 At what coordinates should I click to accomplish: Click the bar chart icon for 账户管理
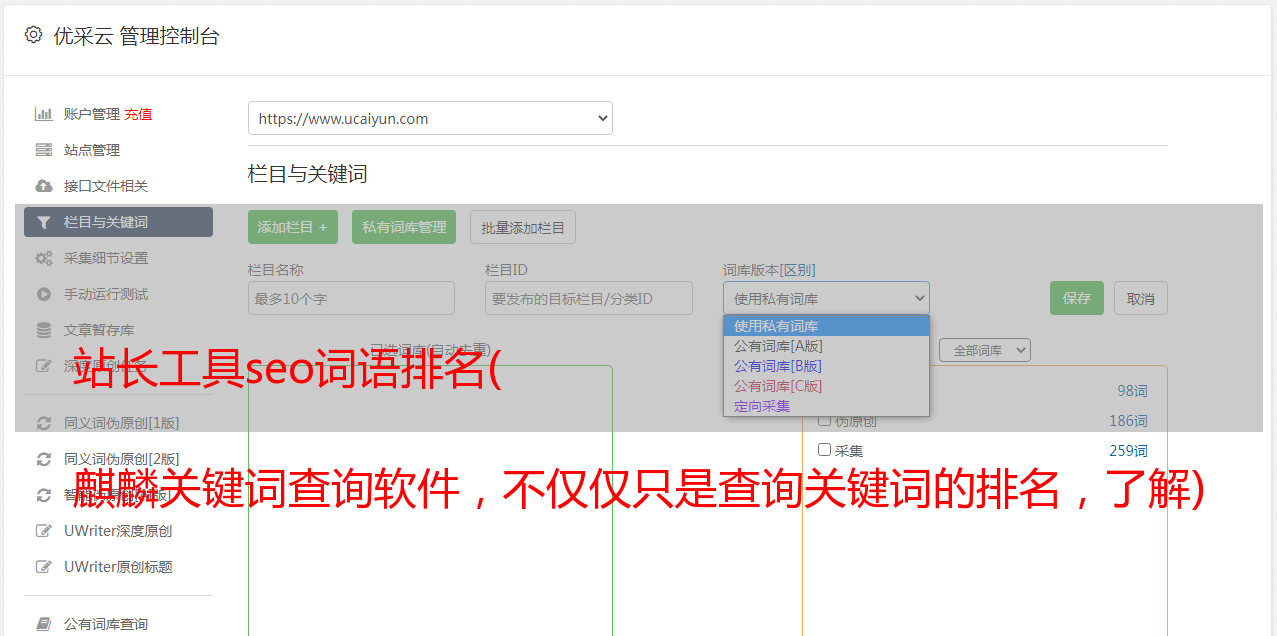pos(44,114)
